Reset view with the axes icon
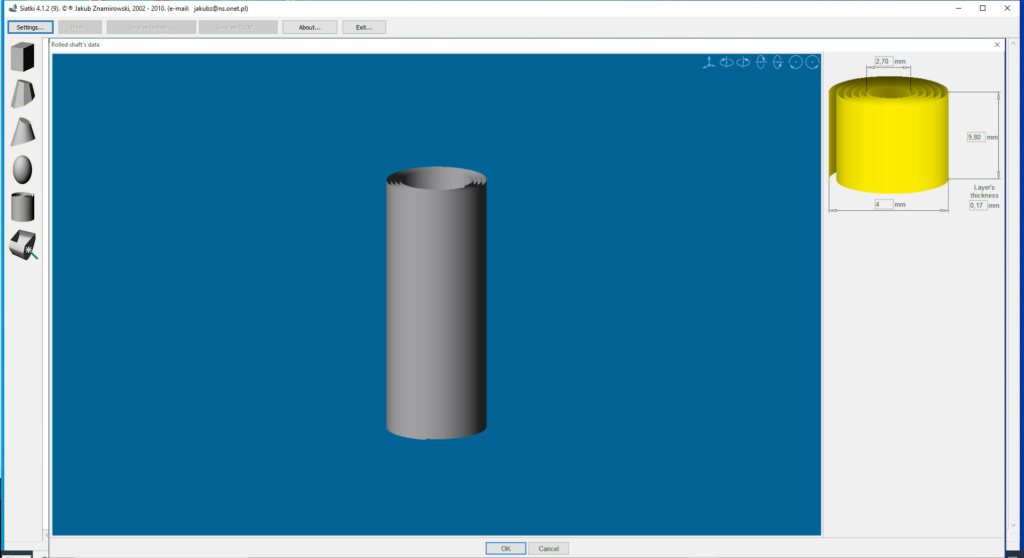The height and width of the screenshot is (558, 1024). pos(709,62)
